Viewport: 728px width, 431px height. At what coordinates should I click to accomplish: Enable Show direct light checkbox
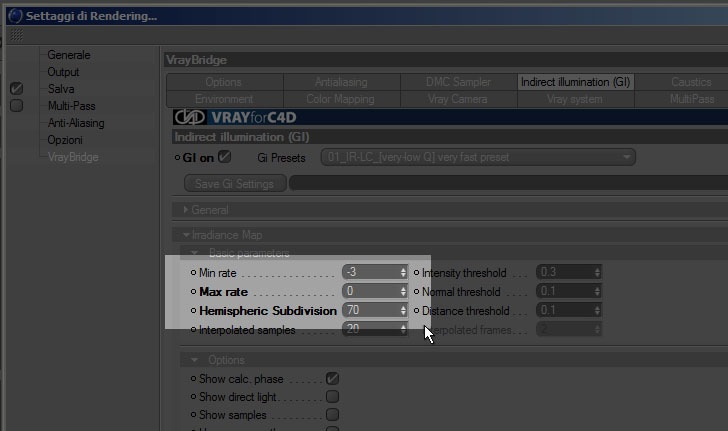click(x=332, y=397)
